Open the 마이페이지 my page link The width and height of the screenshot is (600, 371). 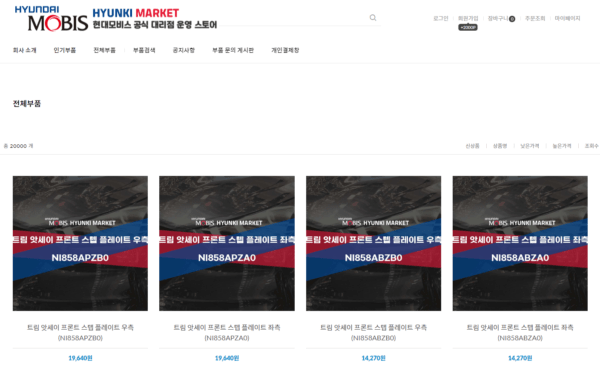click(x=567, y=18)
